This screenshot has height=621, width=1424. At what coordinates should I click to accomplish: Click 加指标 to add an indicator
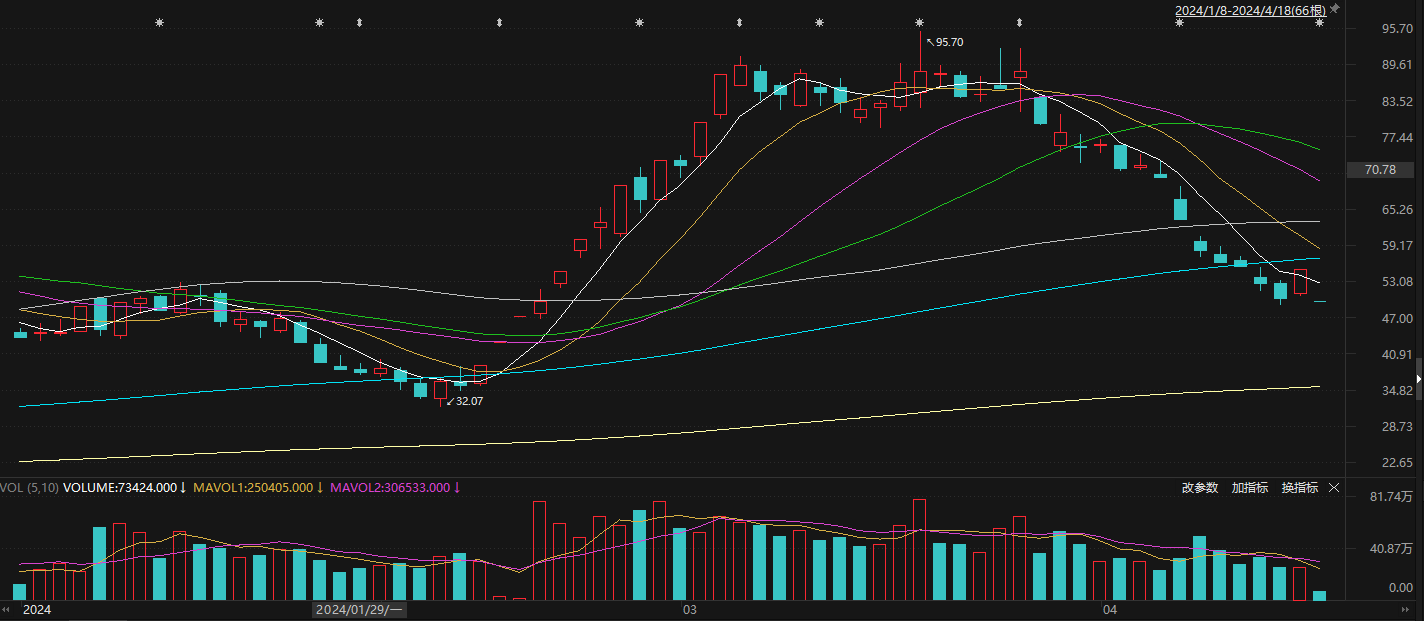[x=1250, y=488]
